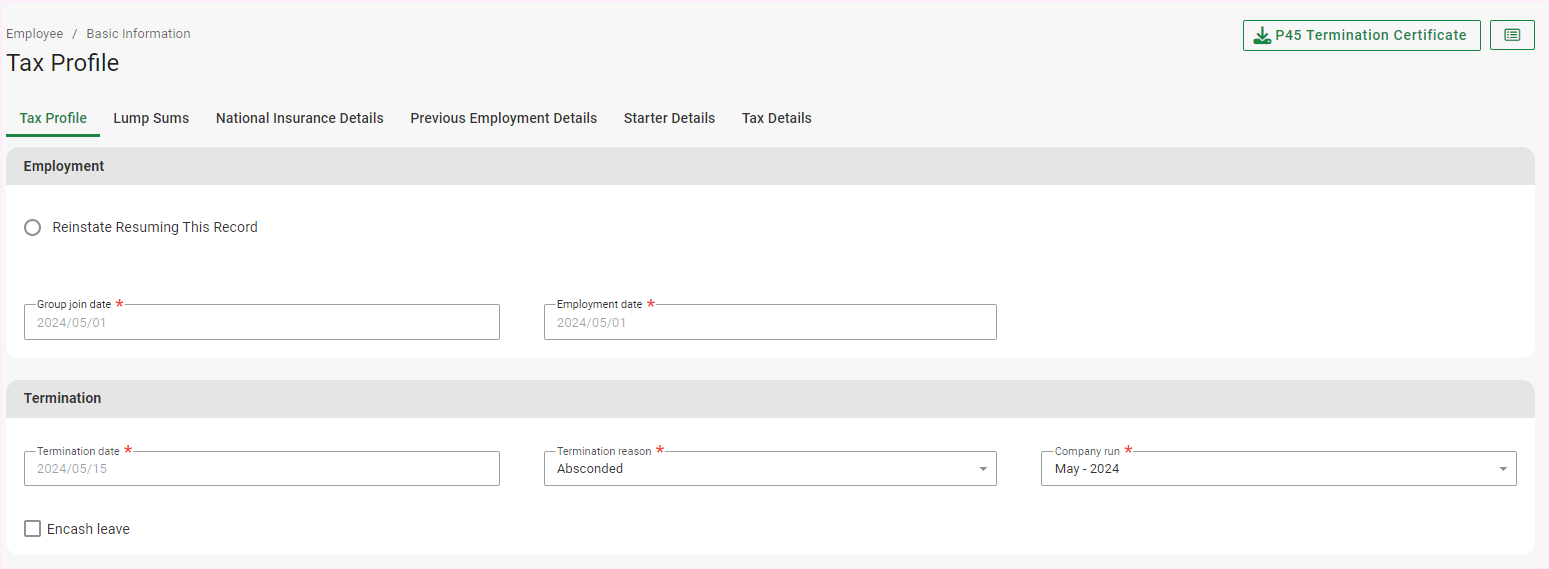Click the Termination section header

coord(62,398)
